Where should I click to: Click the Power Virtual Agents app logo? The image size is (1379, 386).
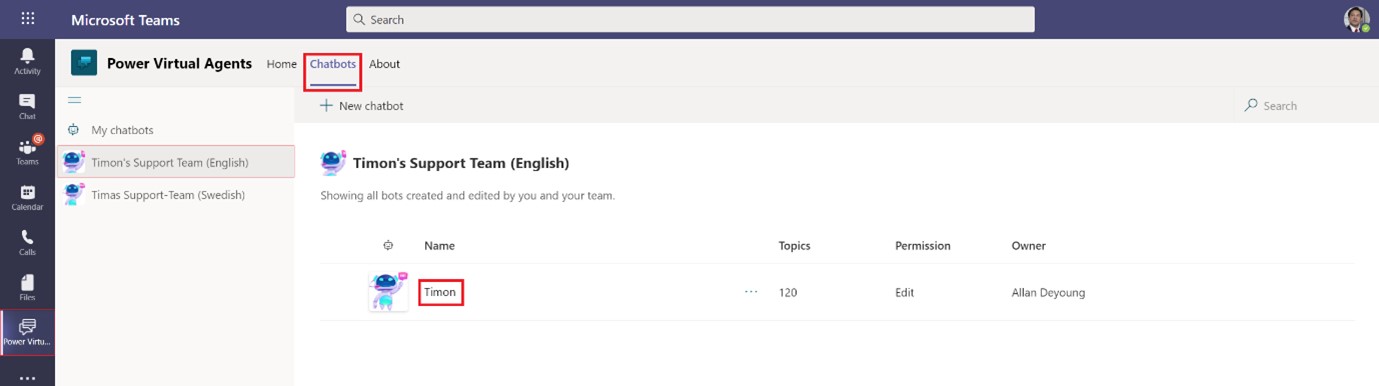pos(84,63)
